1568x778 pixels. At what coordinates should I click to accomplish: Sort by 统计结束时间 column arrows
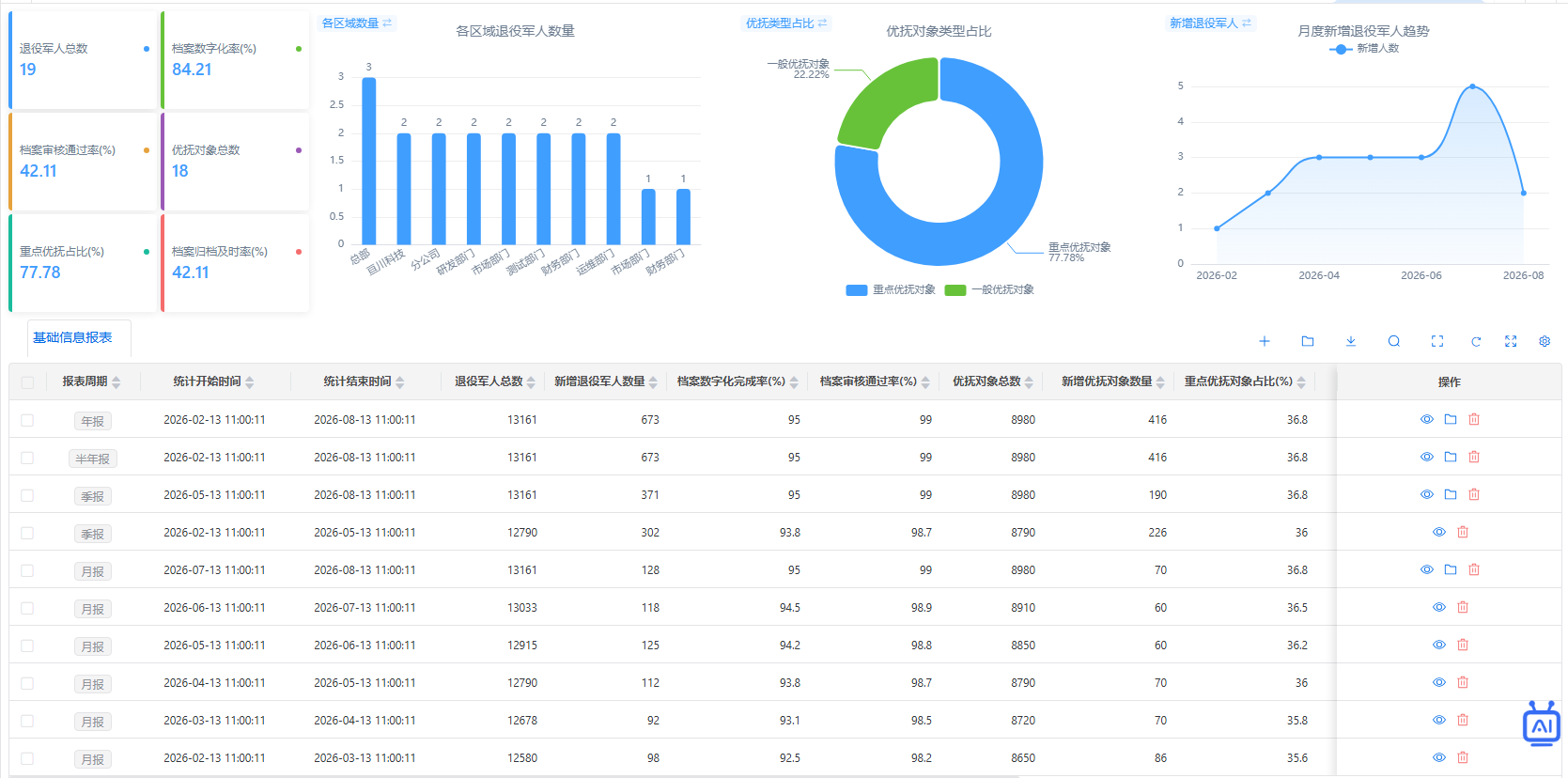(400, 382)
